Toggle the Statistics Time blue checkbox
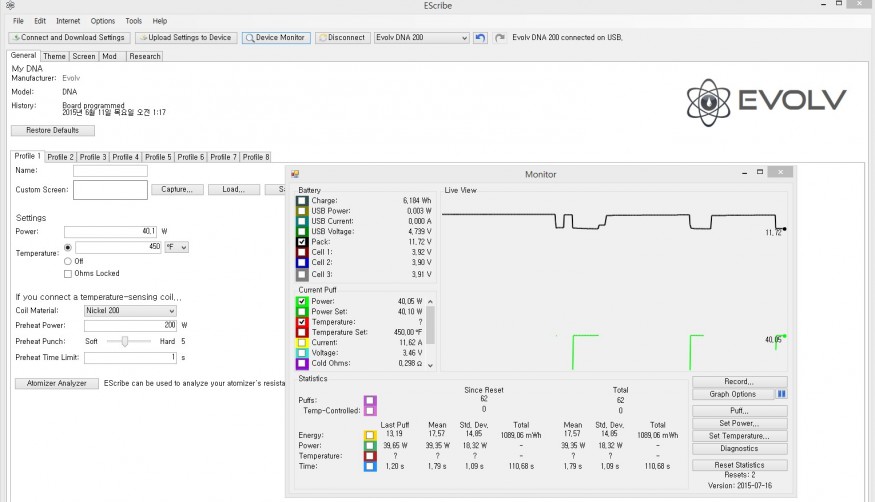The height and width of the screenshot is (502, 875). coord(370,466)
